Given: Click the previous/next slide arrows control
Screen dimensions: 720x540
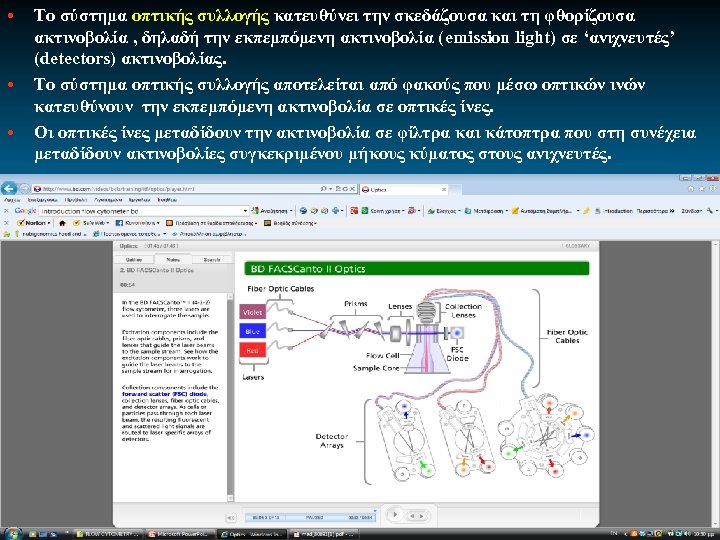Looking at the screenshot, I should click(x=416, y=516).
